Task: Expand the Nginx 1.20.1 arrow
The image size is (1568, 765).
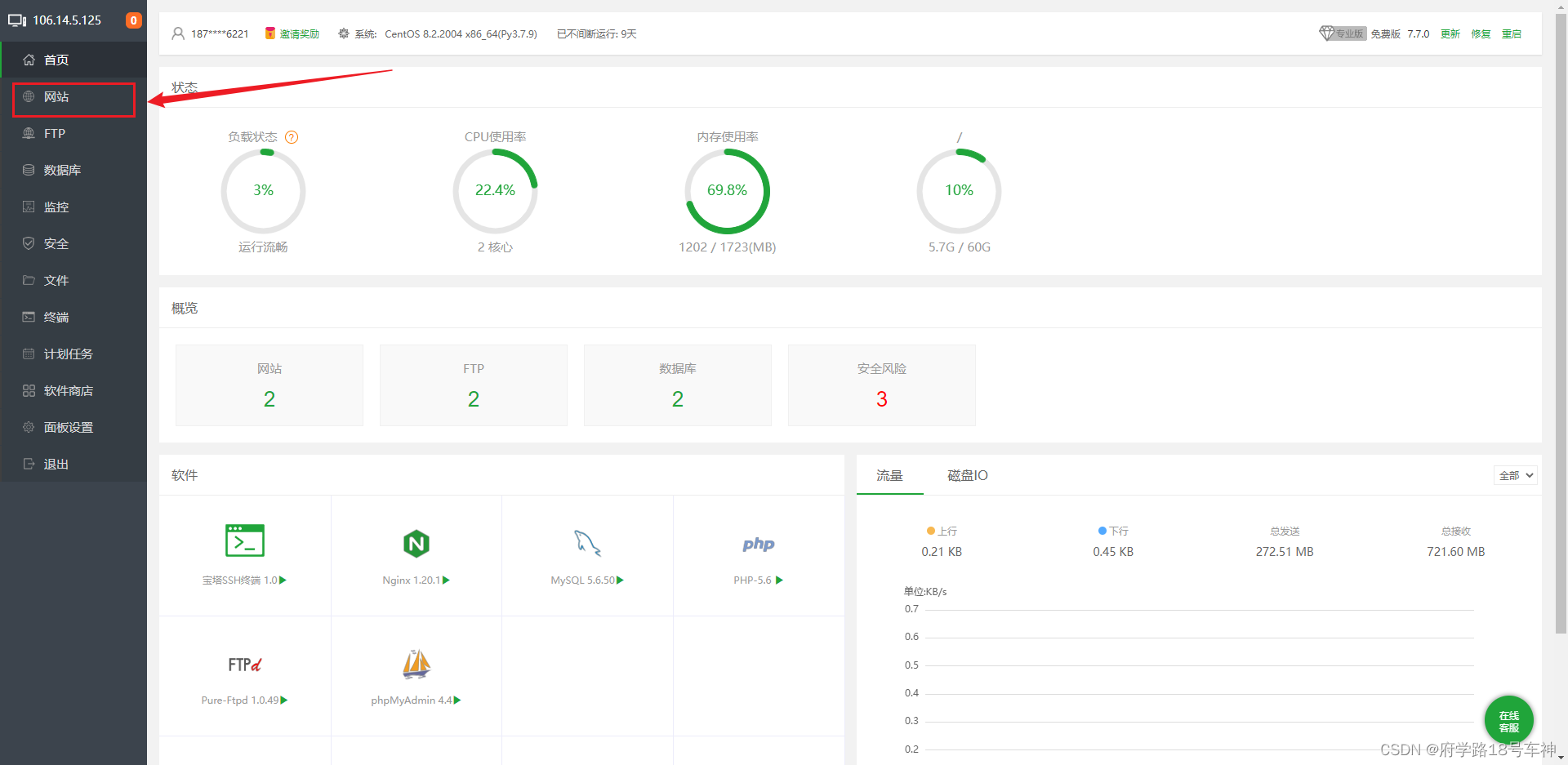Action: click(x=446, y=580)
